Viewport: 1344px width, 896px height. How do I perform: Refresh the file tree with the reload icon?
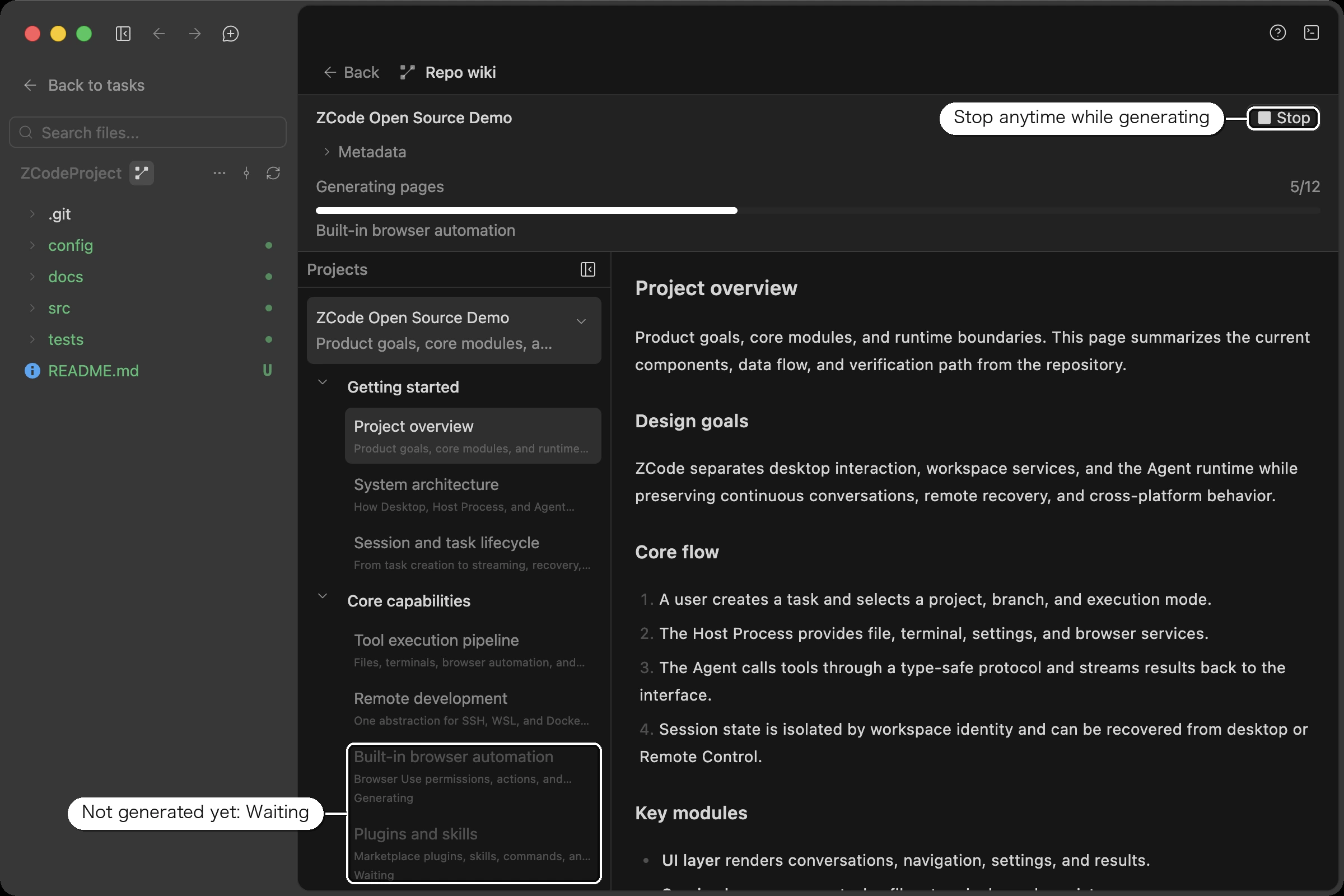pyautogui.click(x=273, y=173)
